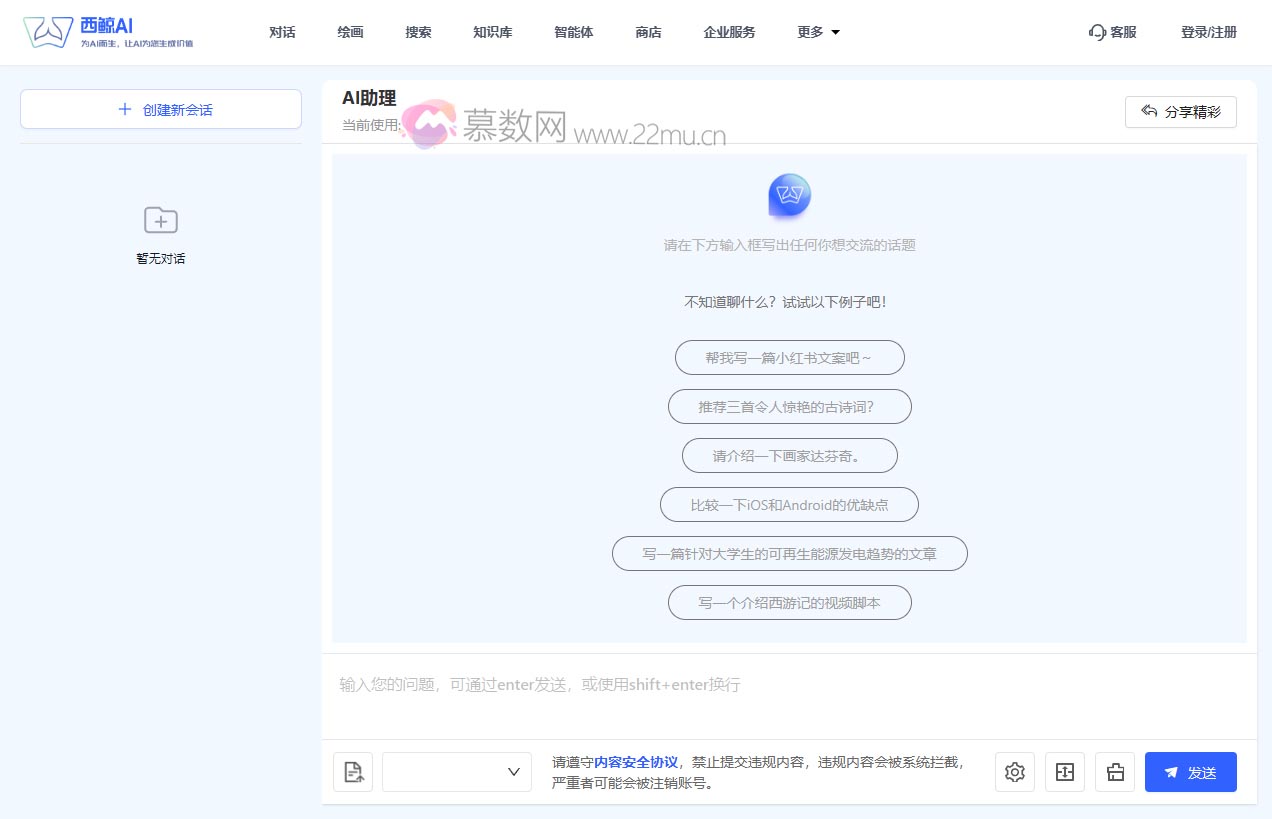Viewport: 1272px width, 819px height.
Task: Expand the 更多 menu
Action: coord(817,31)
